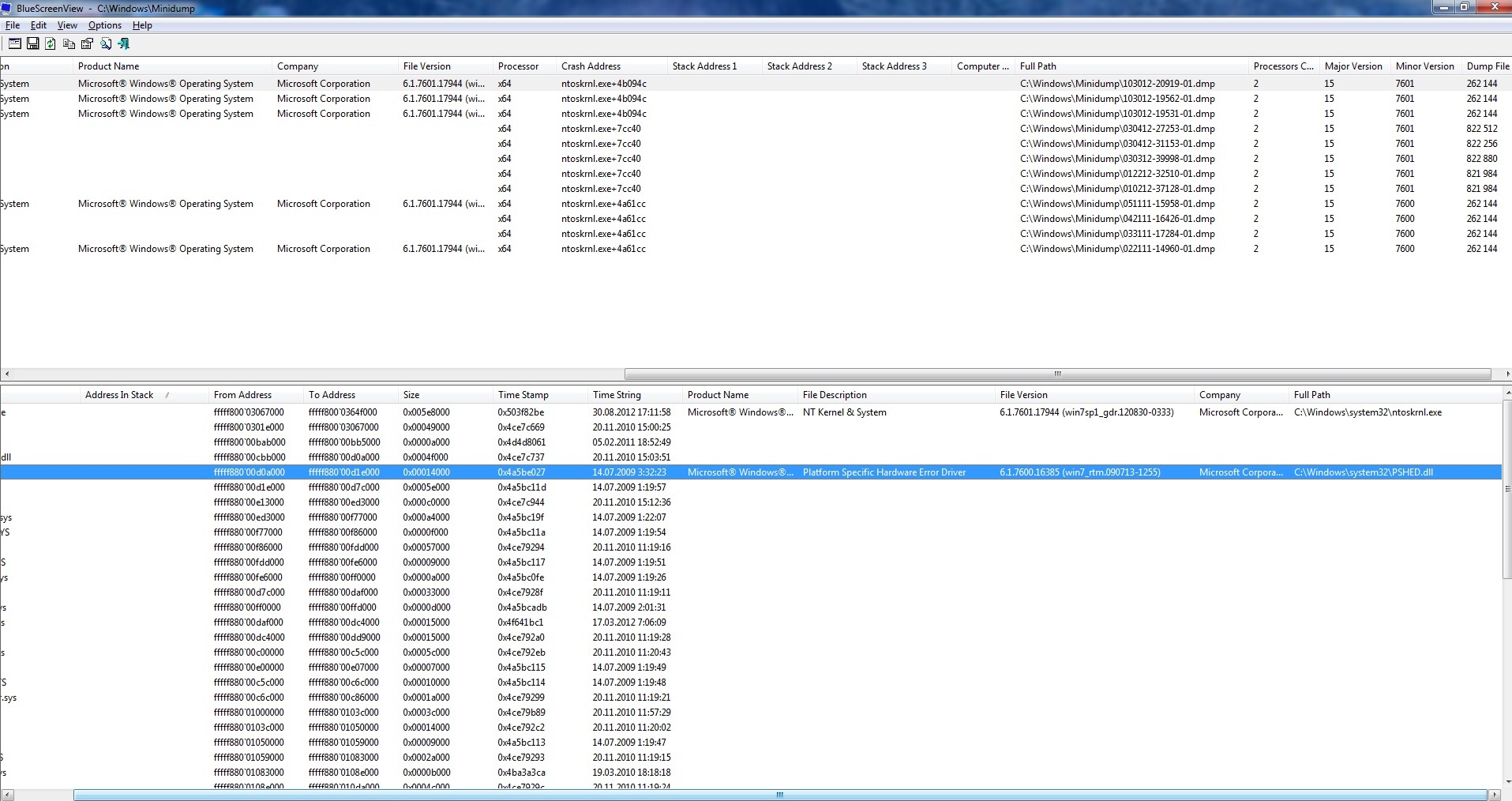Click the upper pane horizontal scrollbar thumb

1057,374
